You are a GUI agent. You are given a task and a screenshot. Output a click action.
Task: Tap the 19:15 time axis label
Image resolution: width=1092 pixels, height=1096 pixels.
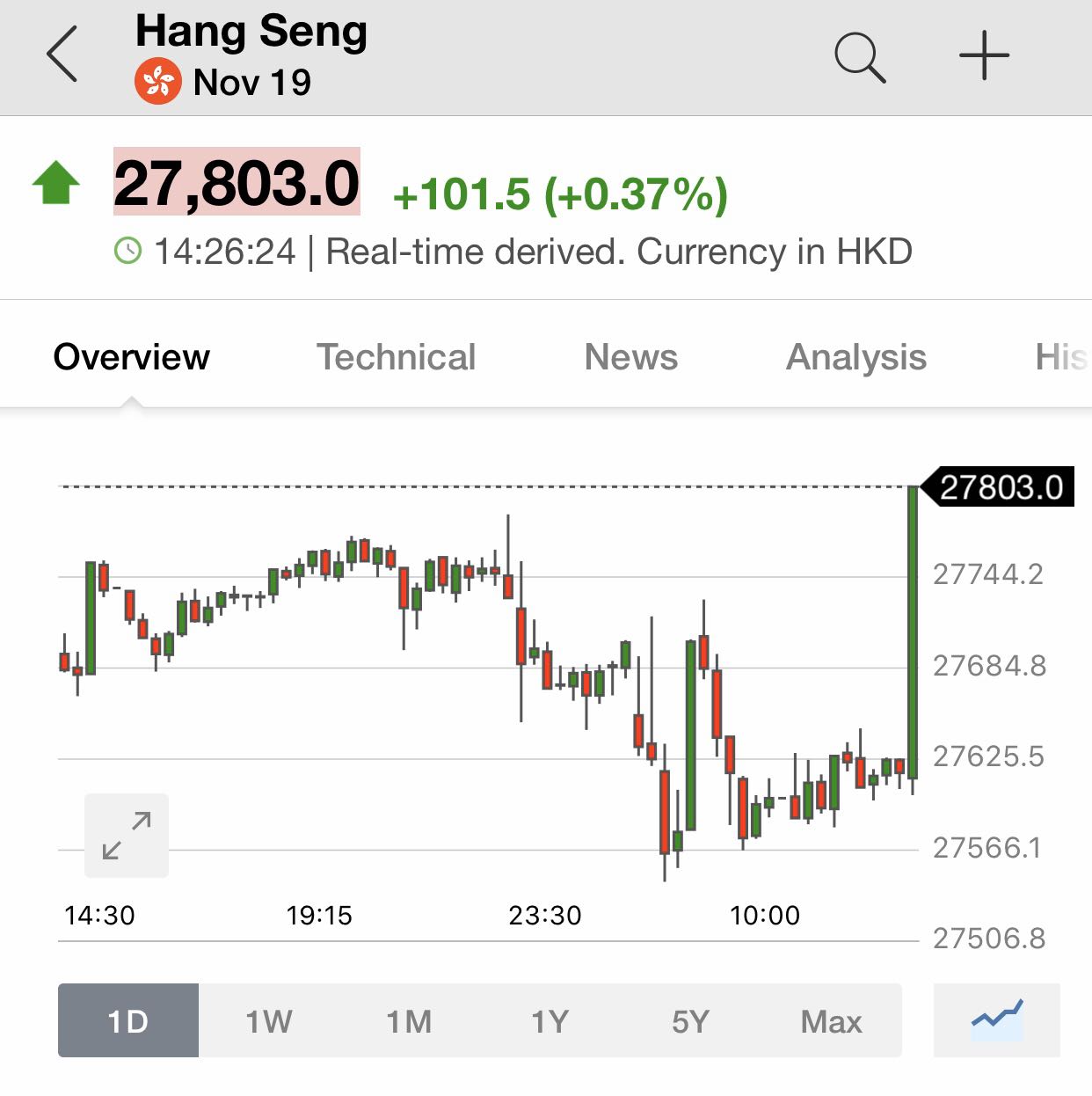tap(319, 916)
